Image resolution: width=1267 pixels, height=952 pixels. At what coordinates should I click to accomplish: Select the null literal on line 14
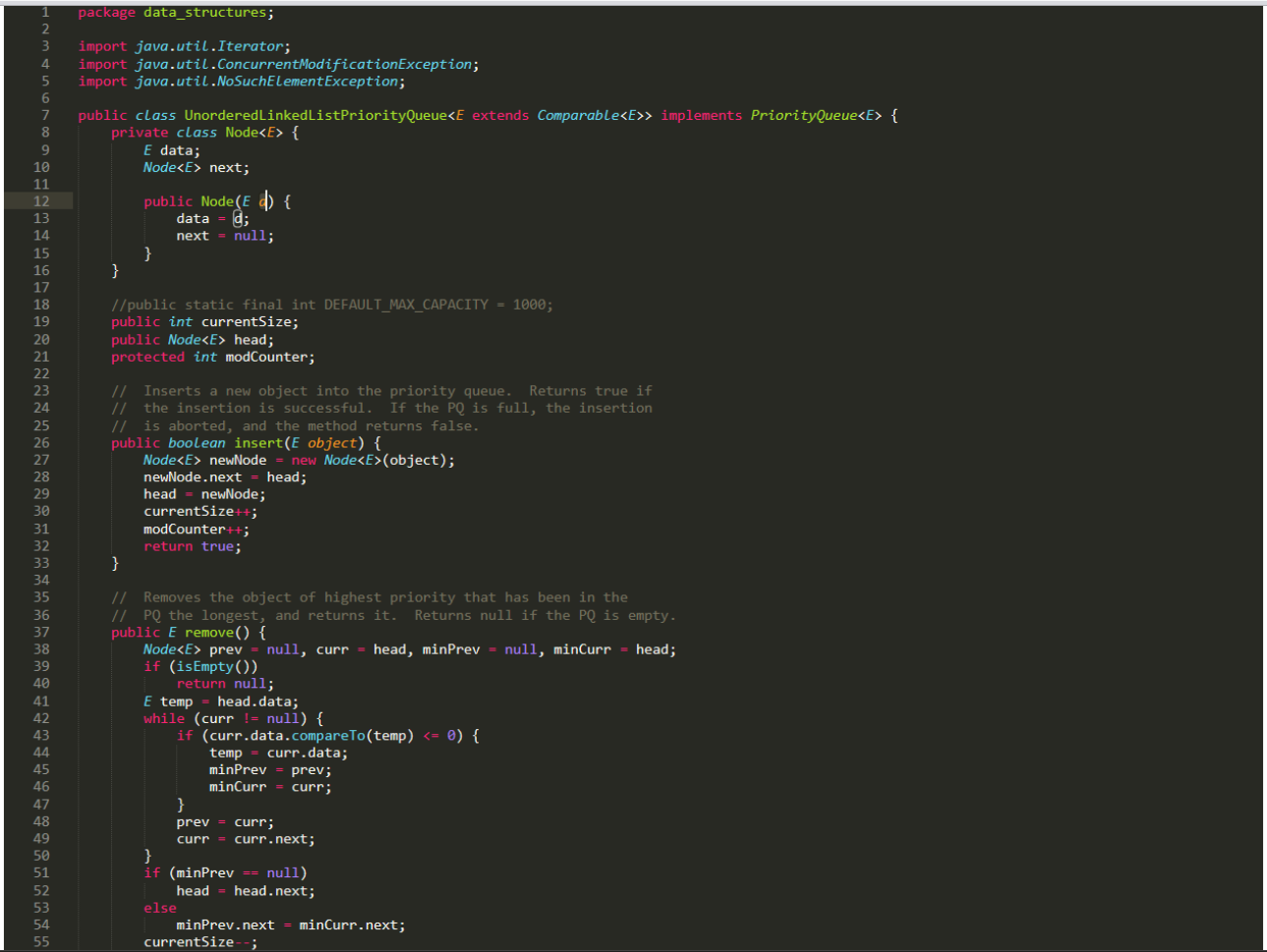(250, 235)
